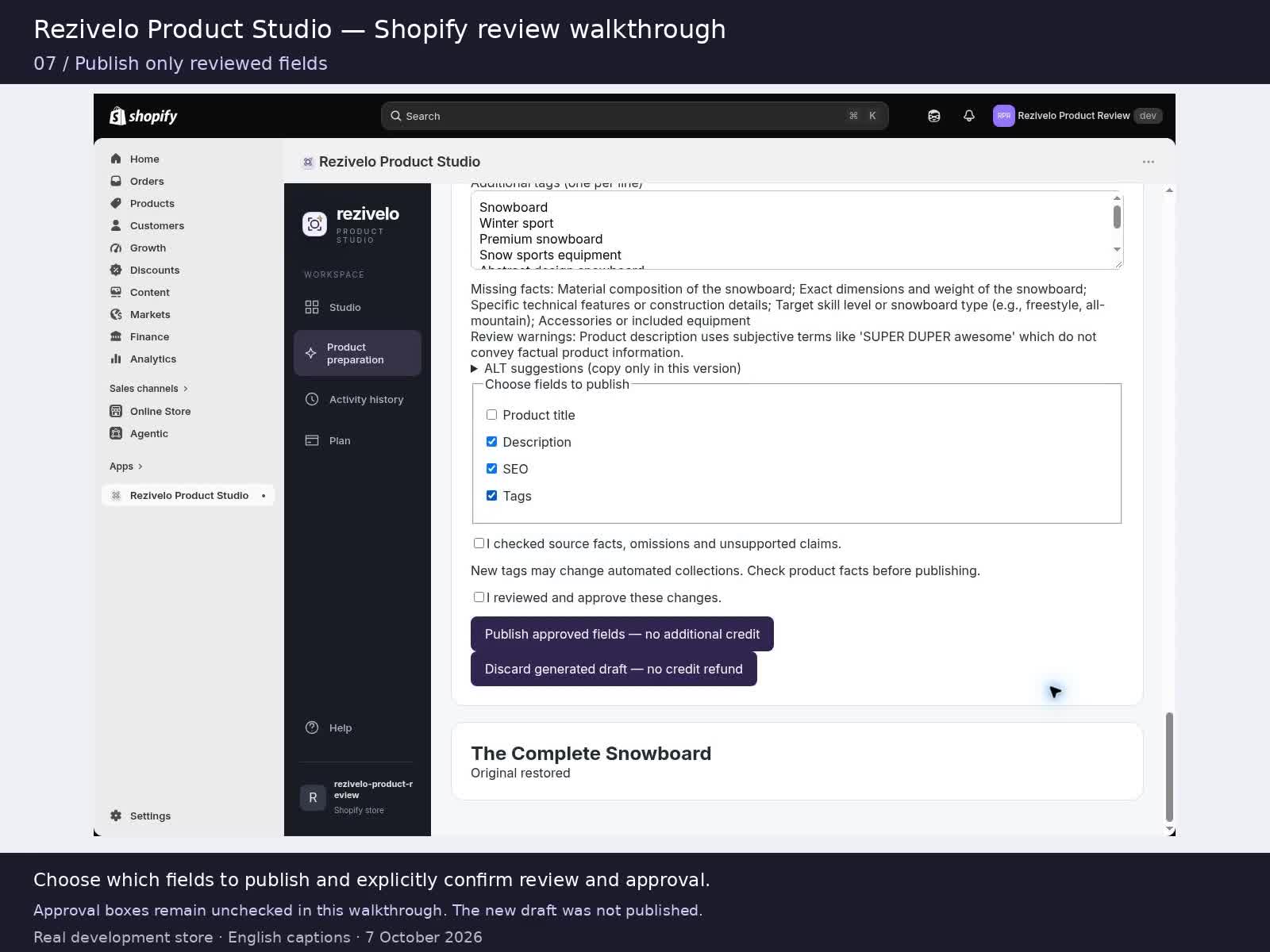Viewport: 1270px width, 952px height.
Task: Discard generated draft button
Action: click(614, 669)
